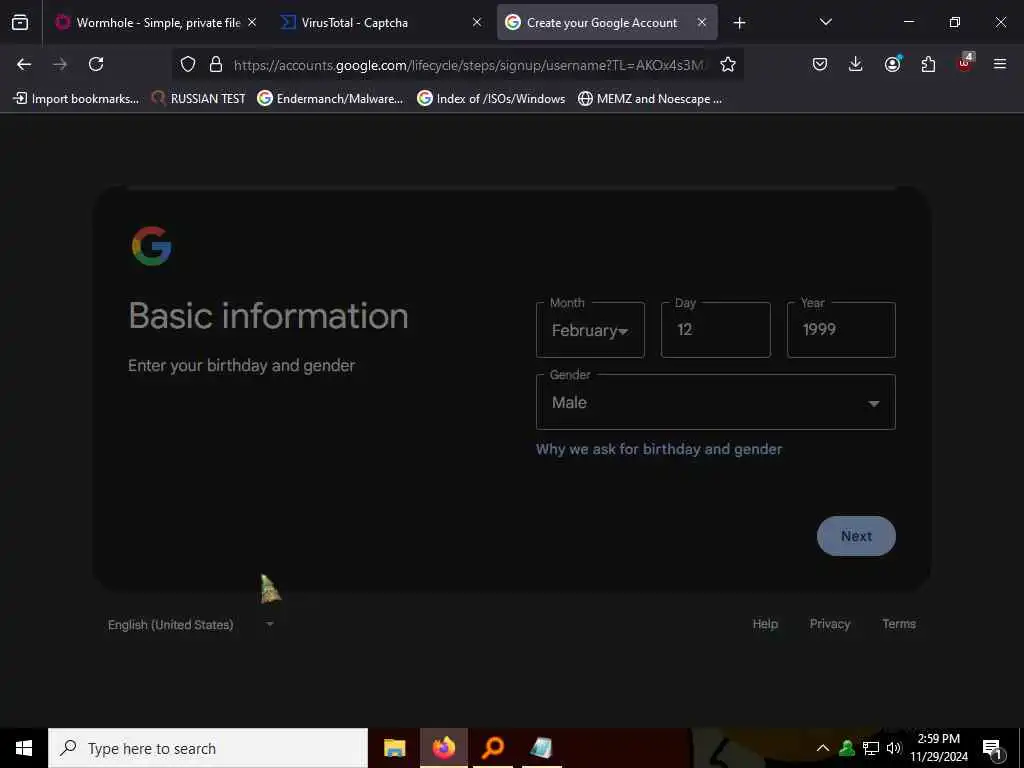The image size is (1024, 768).
Task: Open File Explorer from taskbar
Action: pos(394,748)
